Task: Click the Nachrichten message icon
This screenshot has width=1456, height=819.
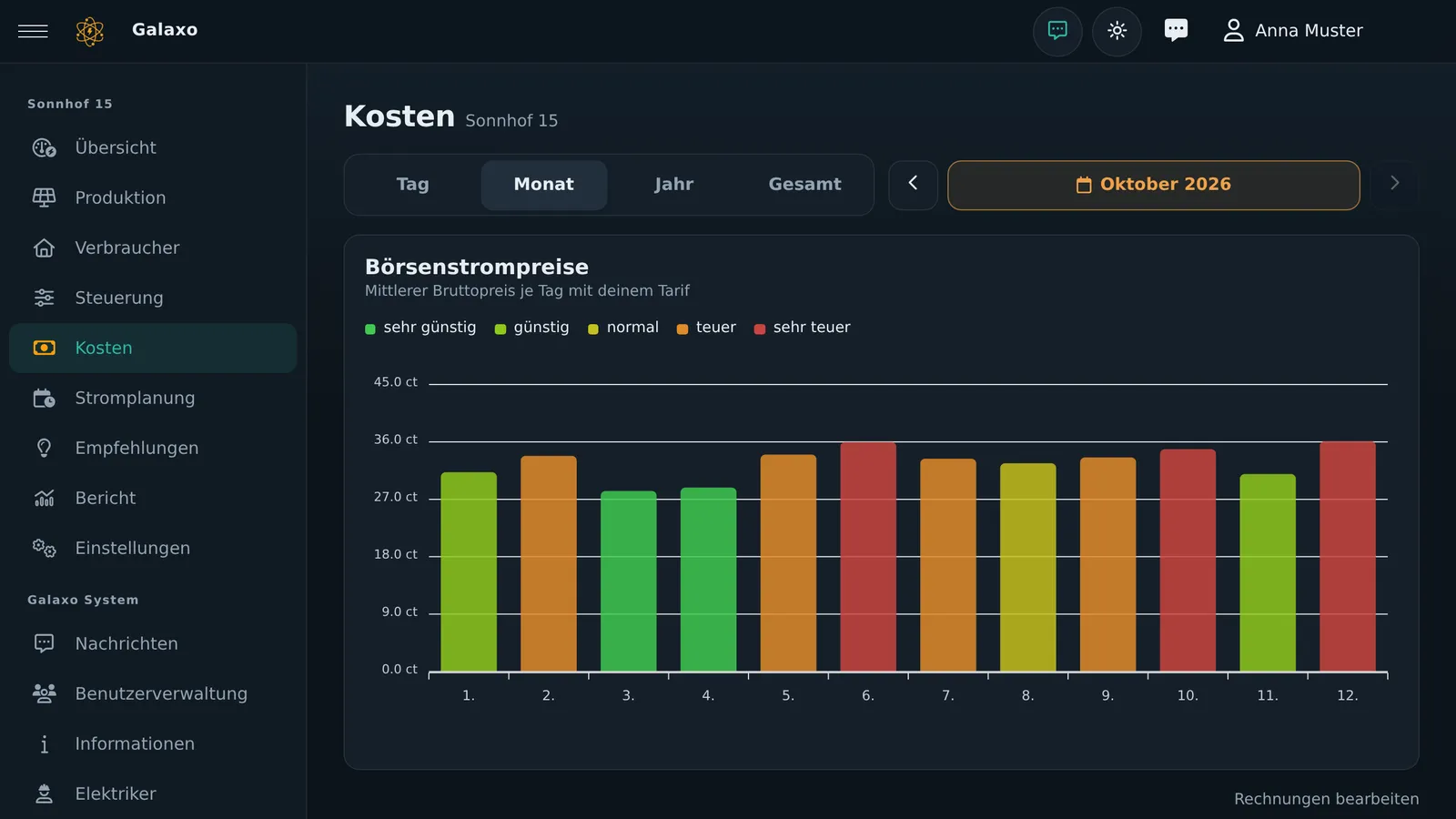Action: point(44,643)
